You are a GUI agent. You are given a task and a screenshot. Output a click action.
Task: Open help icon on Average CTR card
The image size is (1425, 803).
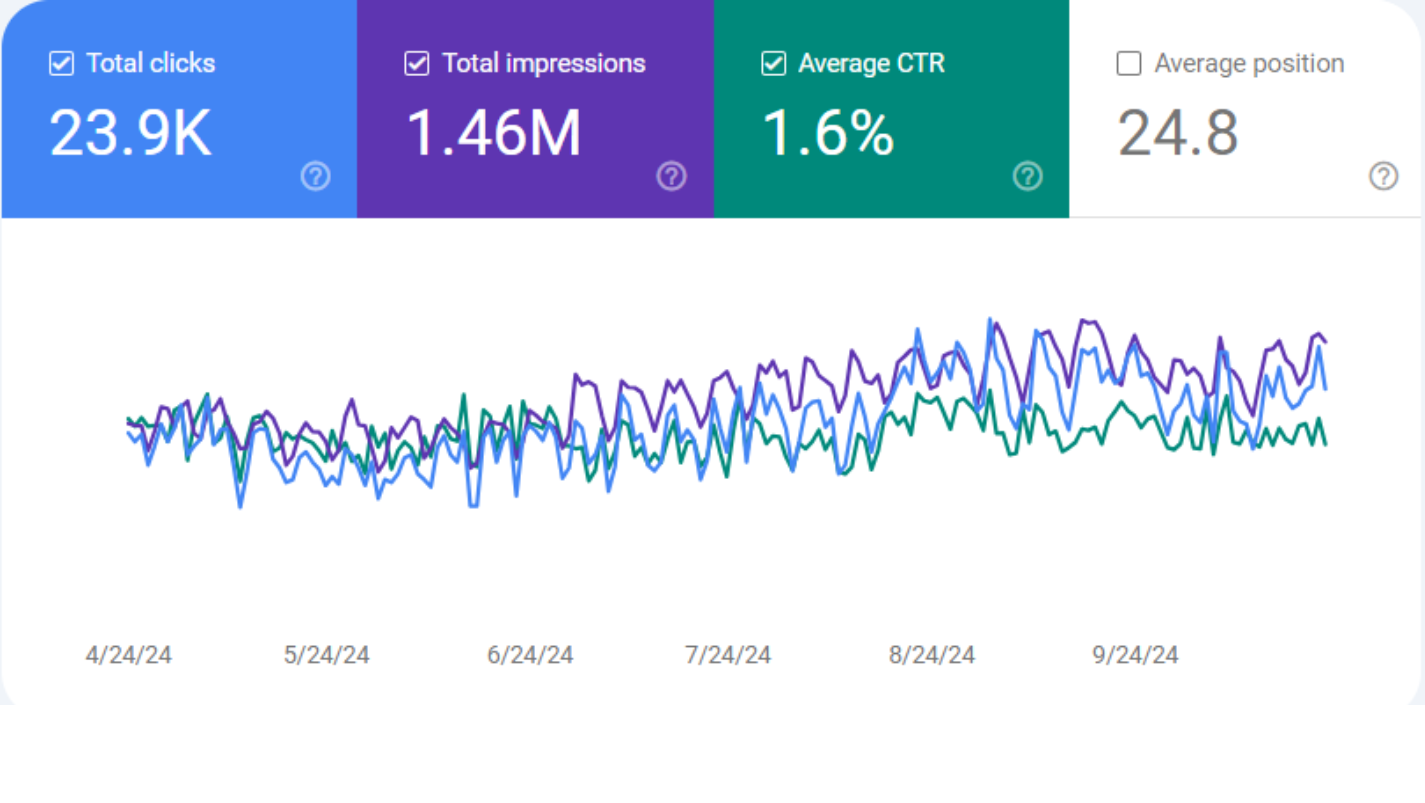[x=1028, y=177]
